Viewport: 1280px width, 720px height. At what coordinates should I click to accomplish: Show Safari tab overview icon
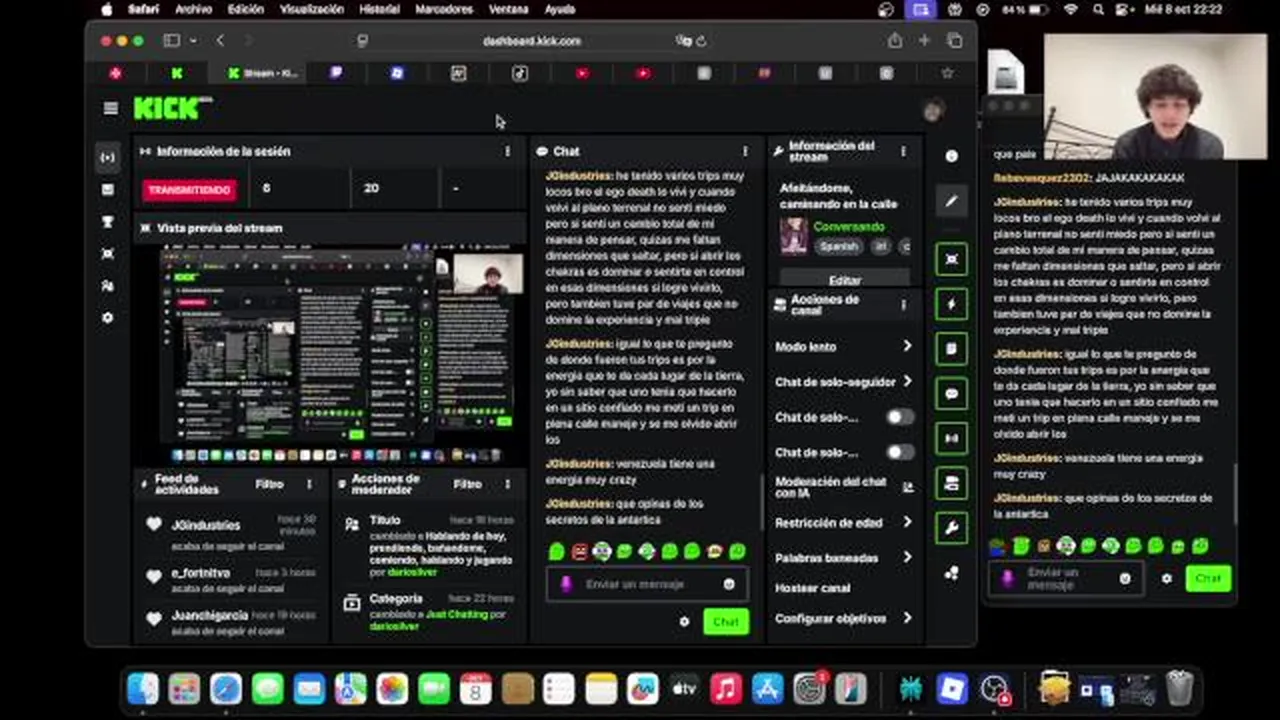coord(955,41)
